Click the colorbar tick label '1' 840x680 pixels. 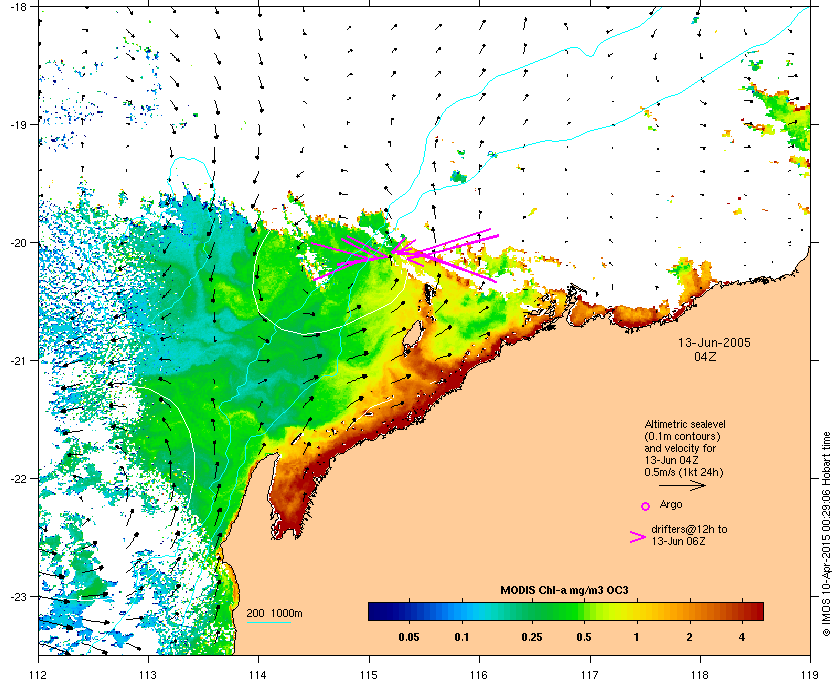[x=636, y=637]
